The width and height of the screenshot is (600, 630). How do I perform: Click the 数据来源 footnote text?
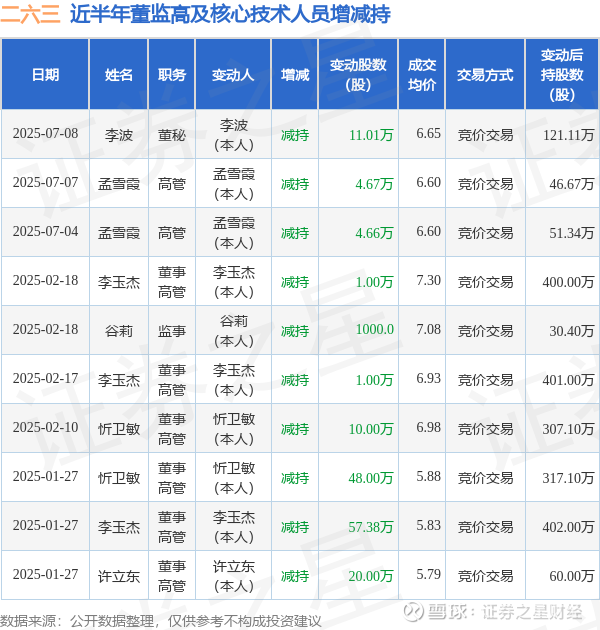(161, 621)
